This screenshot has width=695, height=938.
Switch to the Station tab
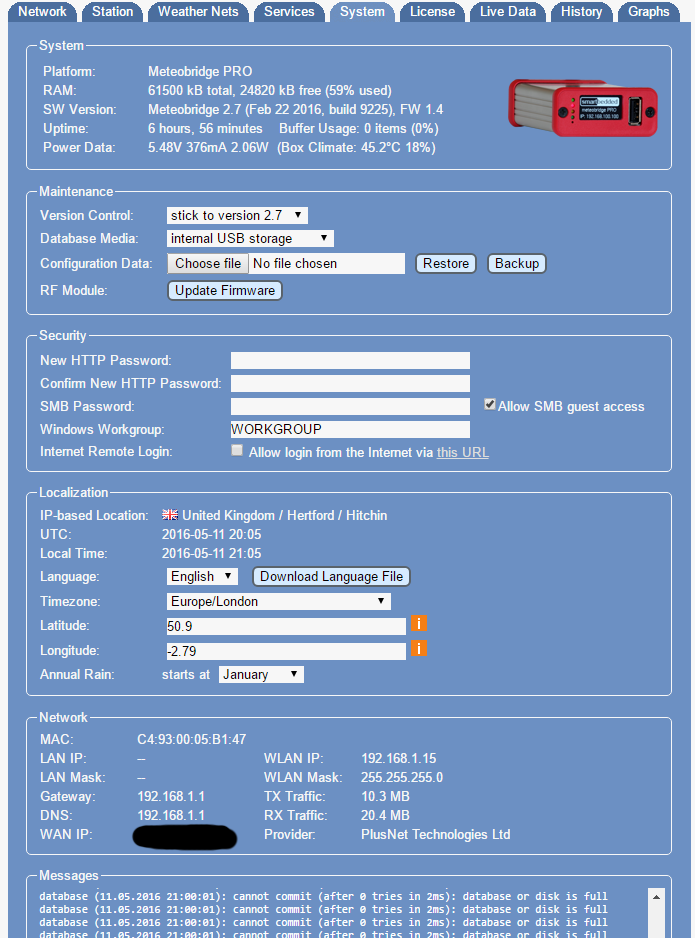point(112,12)
